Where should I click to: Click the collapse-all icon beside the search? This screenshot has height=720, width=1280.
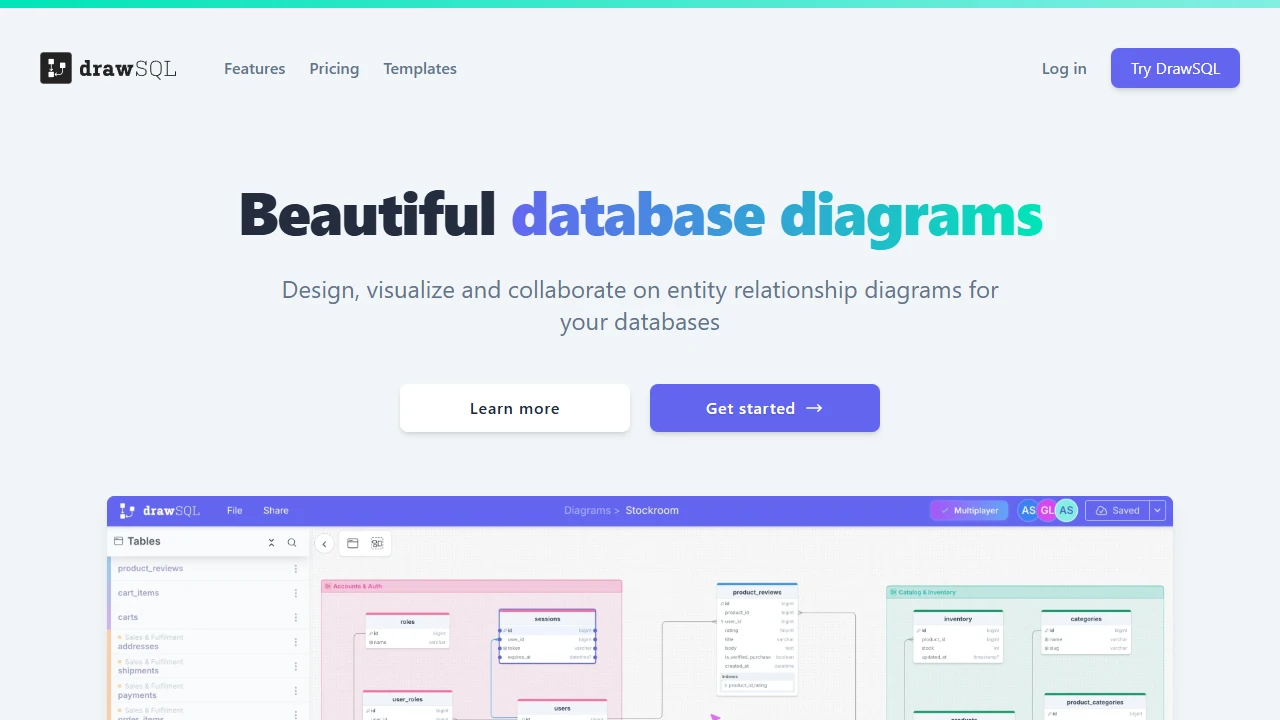coord(271,543)
